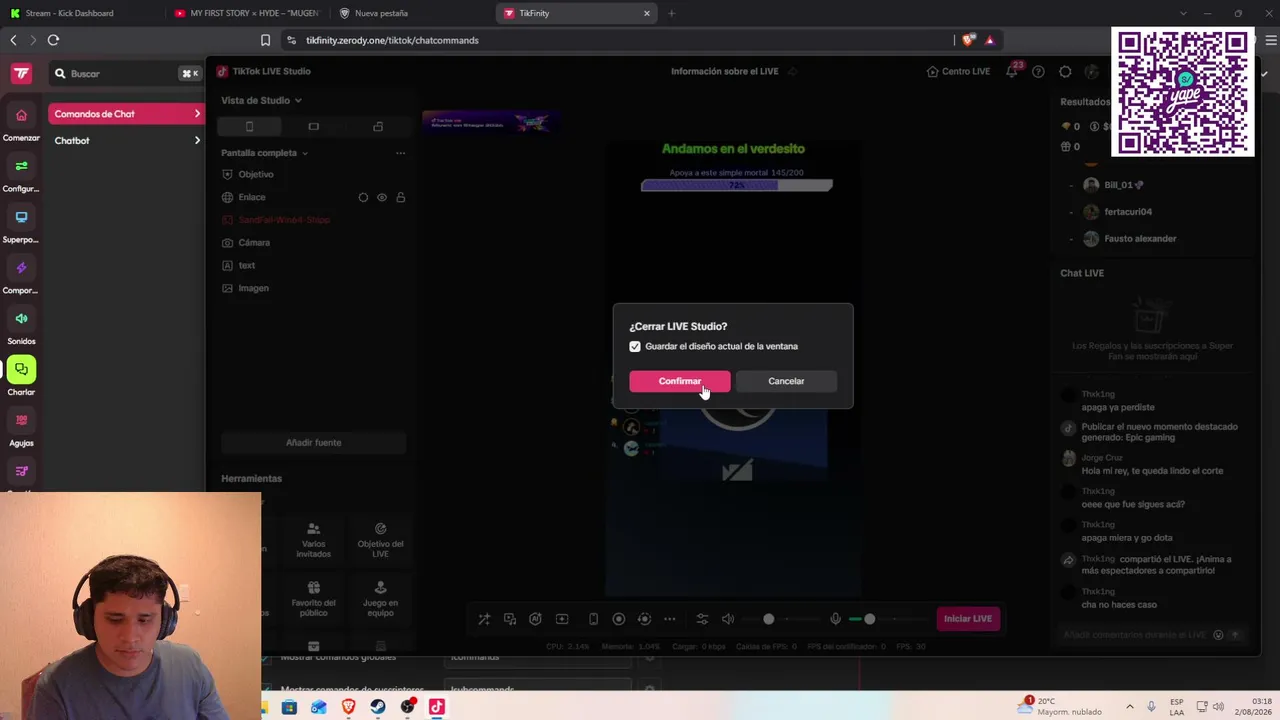Screen dimensions: 1280x720
Task: Switch to the Stream - Kick Dashboard tab
Action: click(x=81, y=13)
